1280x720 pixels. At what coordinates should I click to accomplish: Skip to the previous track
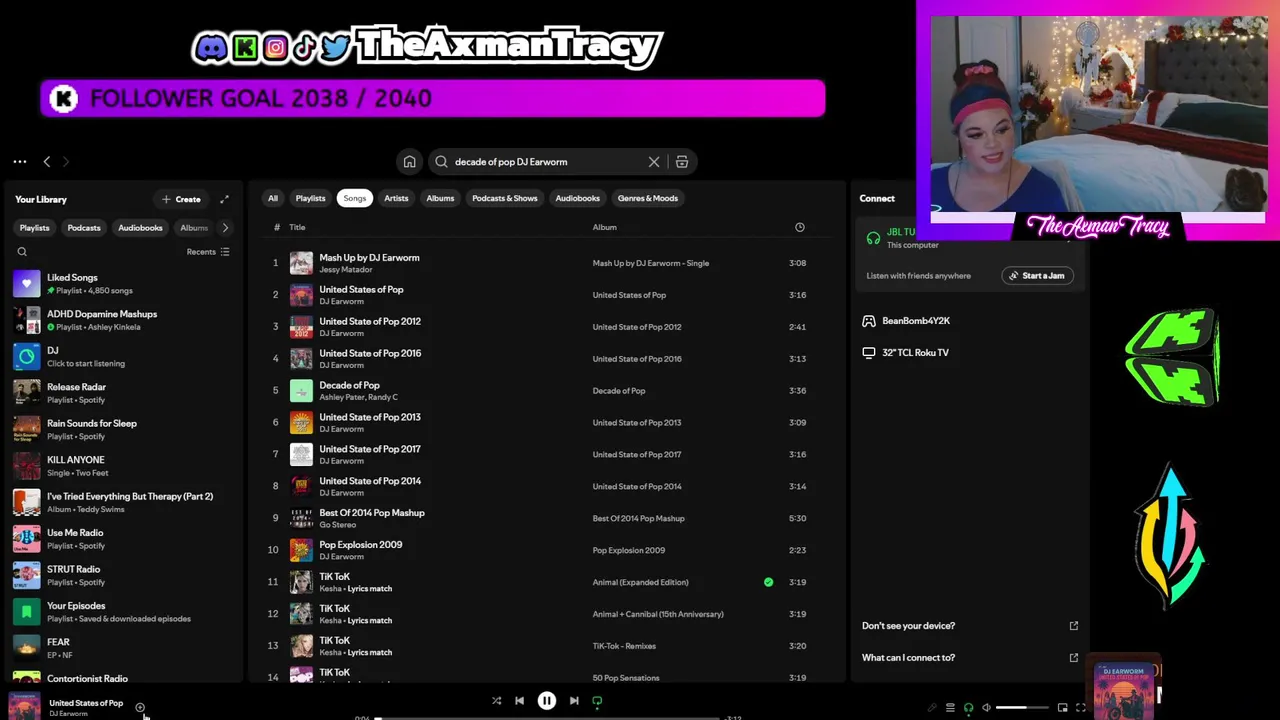[x=519, y=701]
